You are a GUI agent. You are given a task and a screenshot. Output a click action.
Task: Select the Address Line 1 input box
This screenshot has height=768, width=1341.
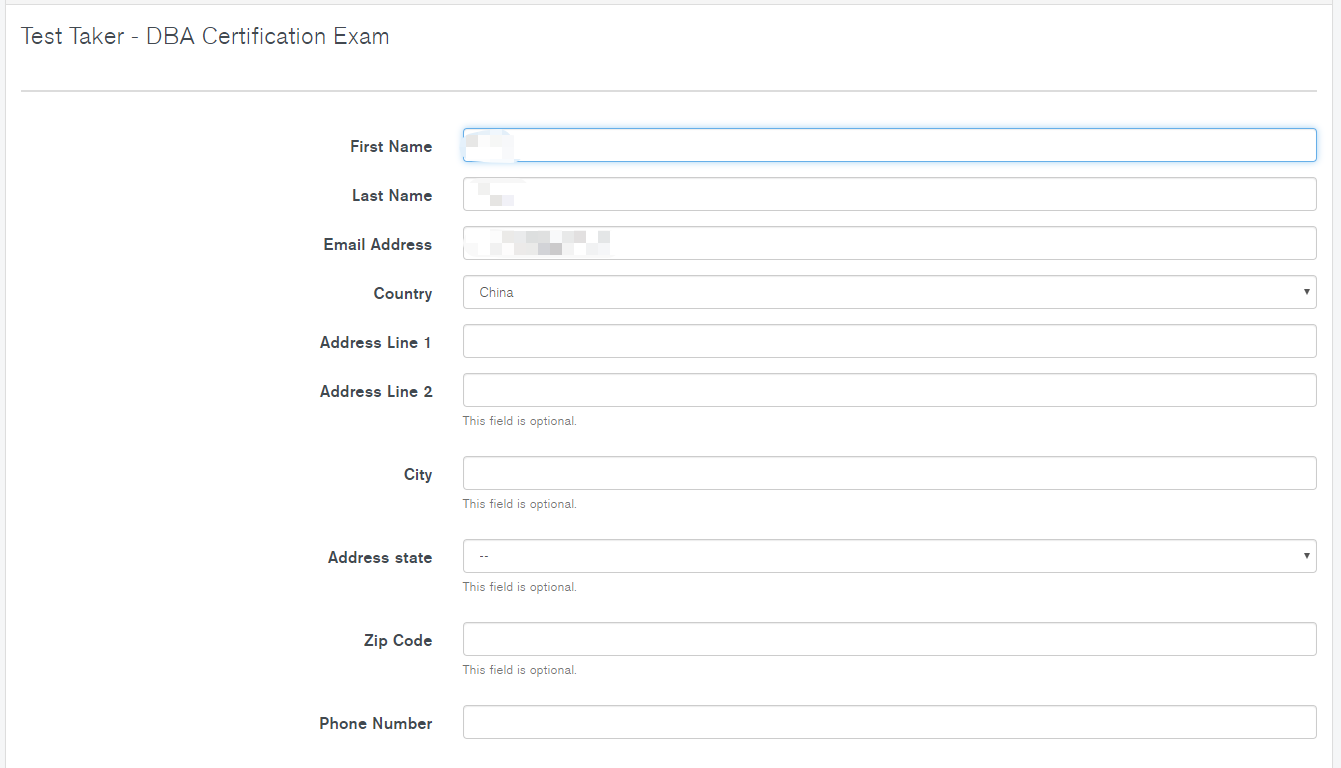tap(889, 341)
